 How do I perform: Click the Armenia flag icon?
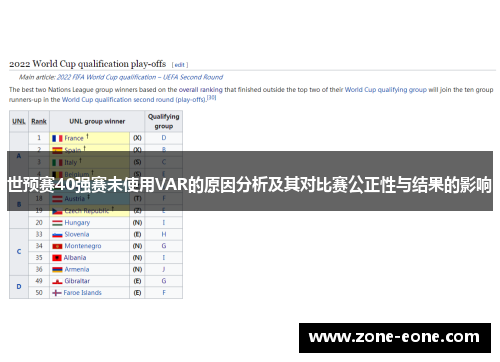[57, 270]
